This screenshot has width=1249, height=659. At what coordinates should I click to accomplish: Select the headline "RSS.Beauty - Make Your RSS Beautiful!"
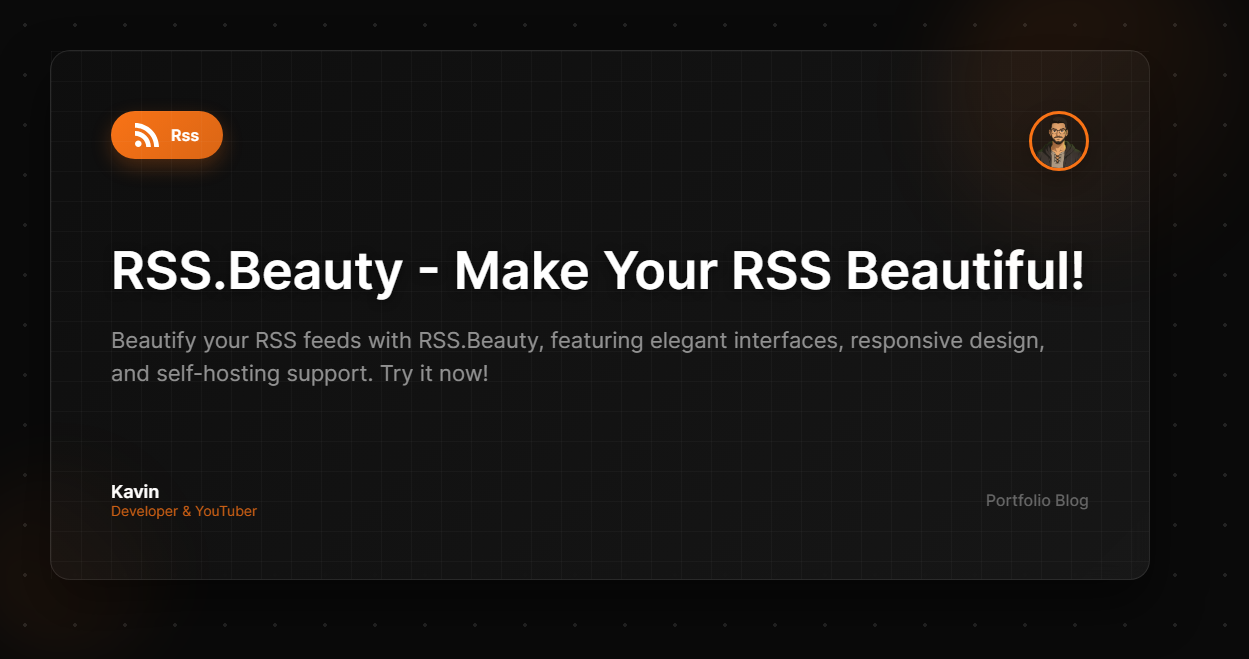[598, 270]
